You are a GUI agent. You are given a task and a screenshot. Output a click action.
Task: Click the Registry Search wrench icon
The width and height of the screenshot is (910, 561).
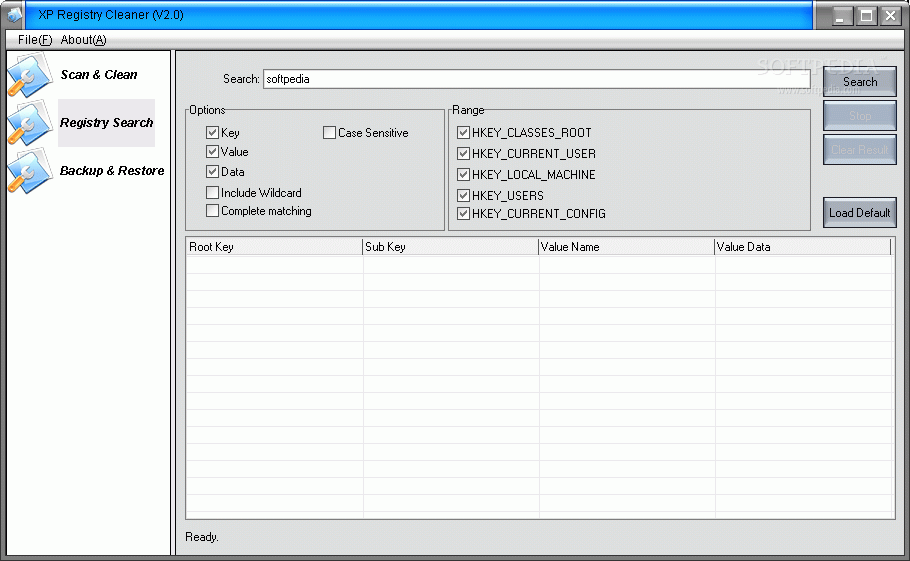[30, 122]
